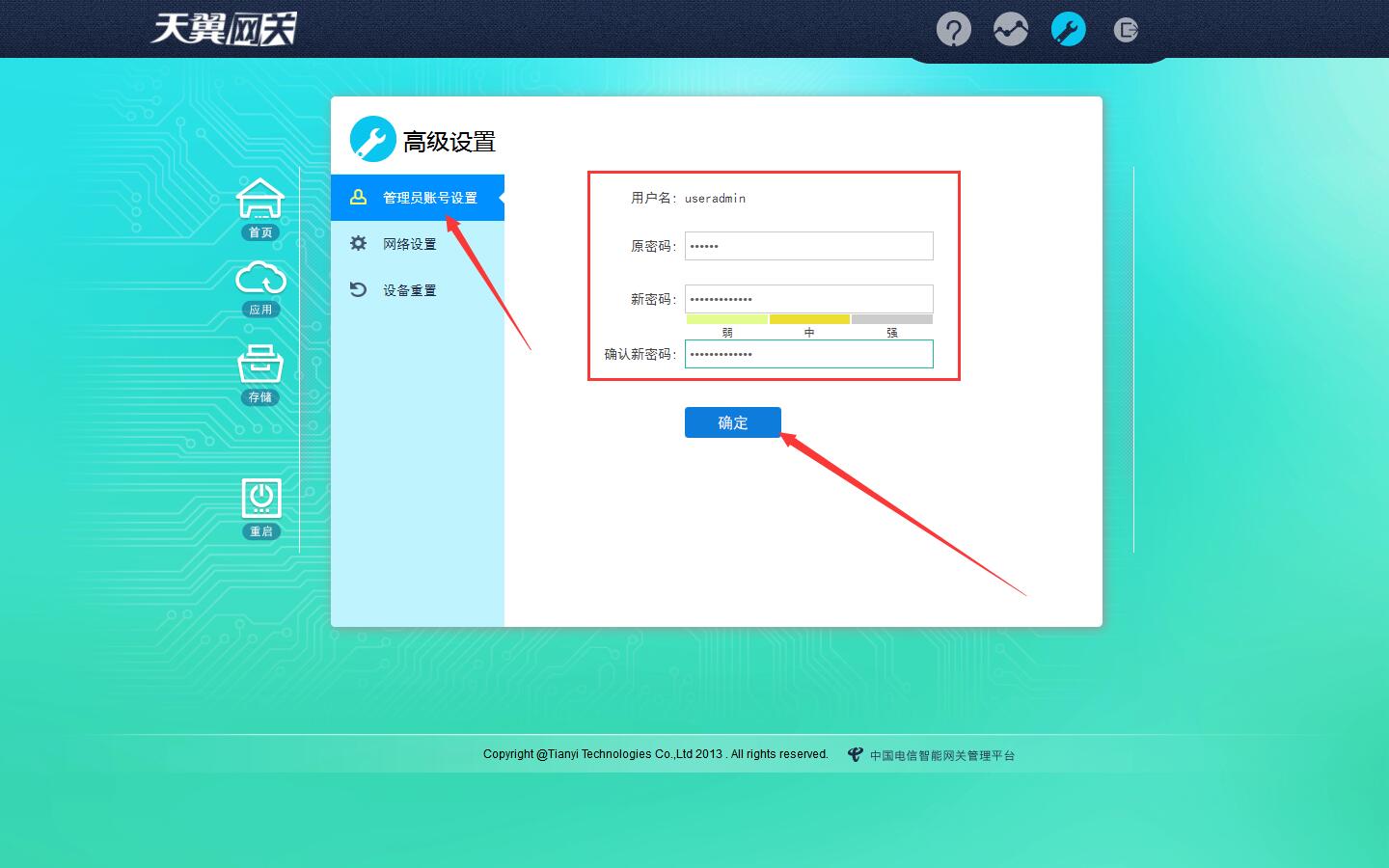1389x868 pixels.
Task: Select 网络设置 menu item
Action: (418, 244)
